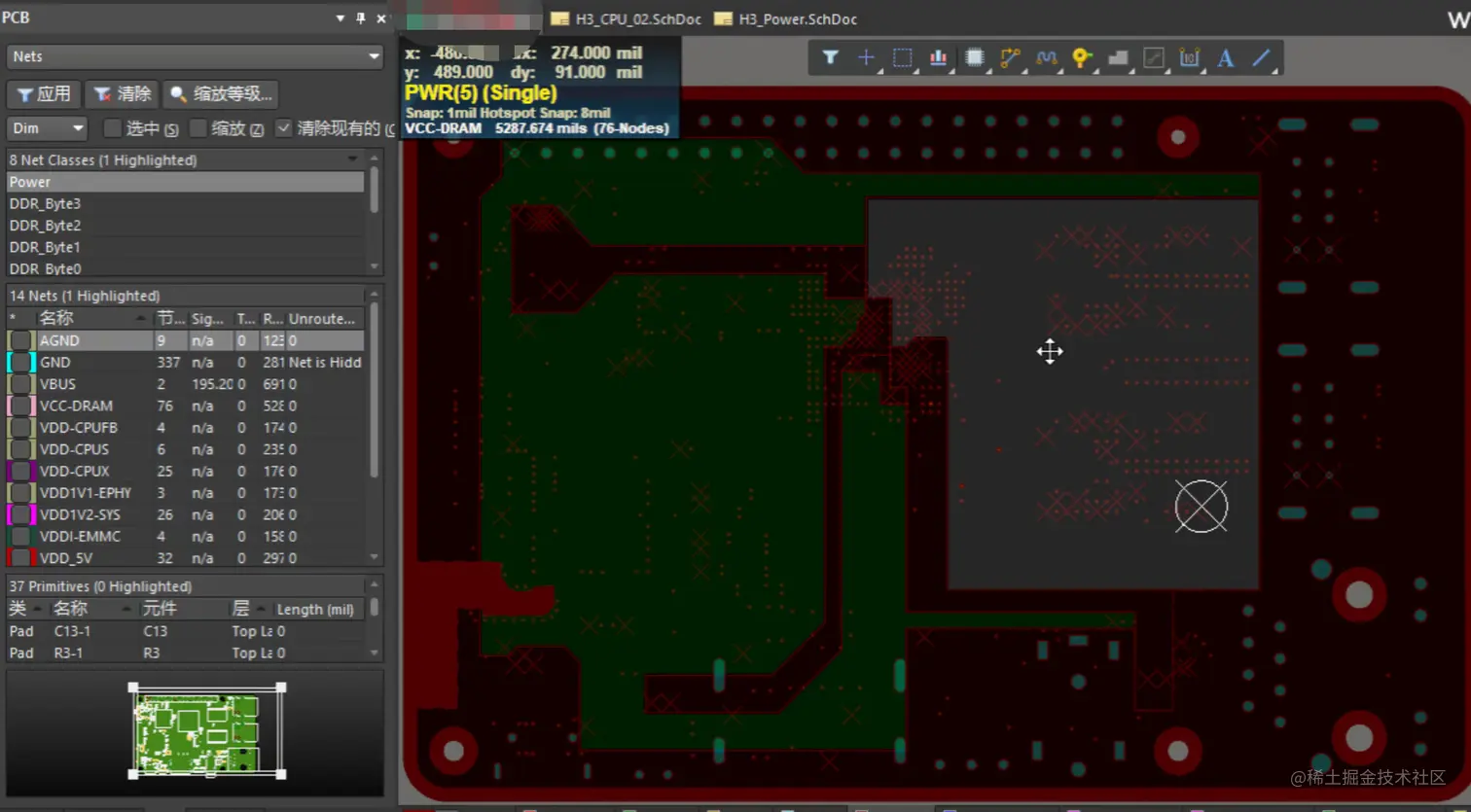
Task: Select the place polygon pour tool
Action: tap(1118, 57)
